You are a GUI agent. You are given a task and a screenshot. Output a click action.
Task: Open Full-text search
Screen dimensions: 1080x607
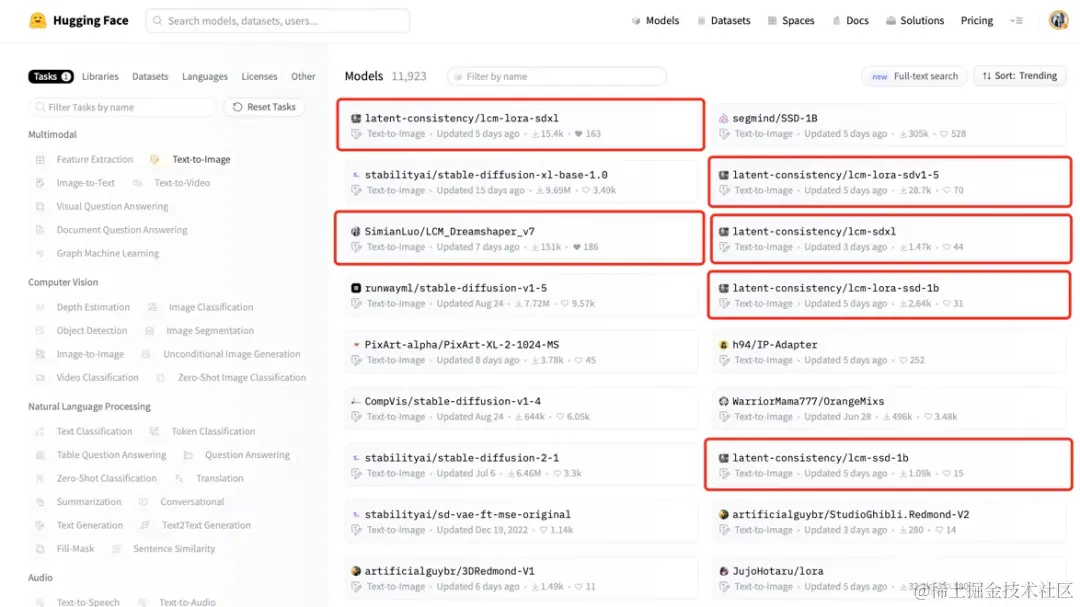[x=914, y=76]
